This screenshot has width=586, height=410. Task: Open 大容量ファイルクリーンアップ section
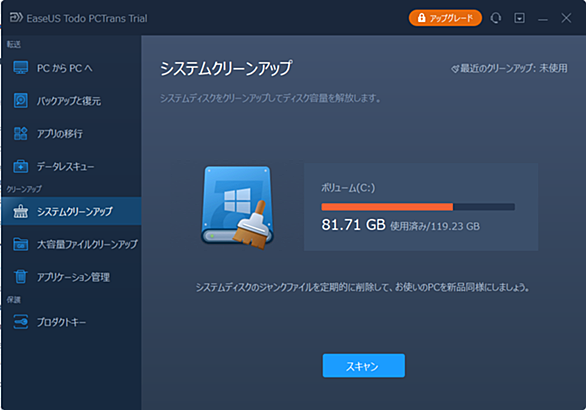(x=71, y=244)
